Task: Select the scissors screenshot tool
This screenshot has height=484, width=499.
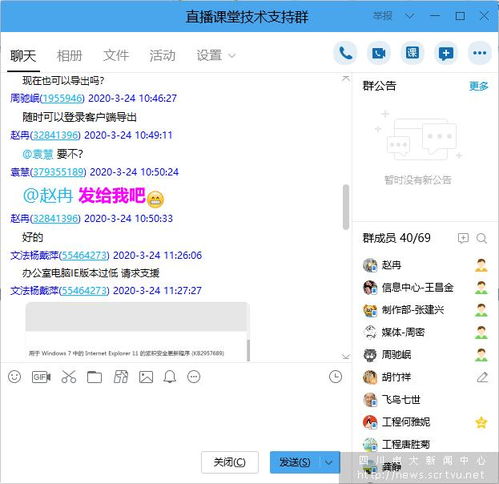Action: point(69,377)
